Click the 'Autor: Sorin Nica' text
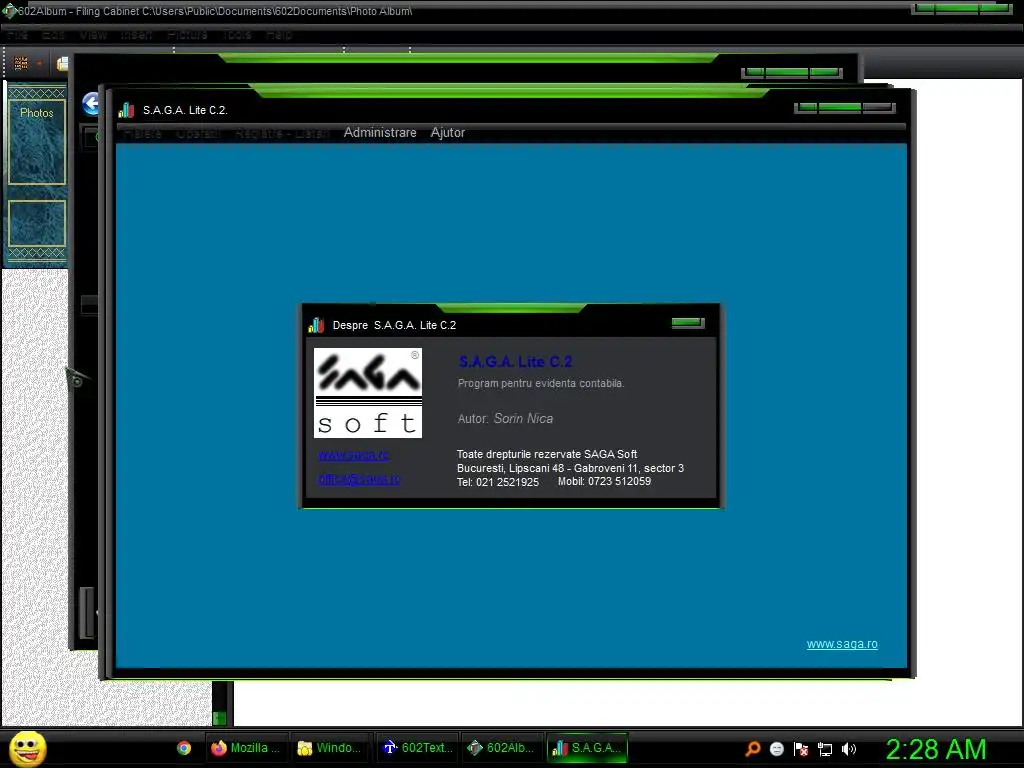1024x768 pixels. pyautogui.click(x=505, y=419)
